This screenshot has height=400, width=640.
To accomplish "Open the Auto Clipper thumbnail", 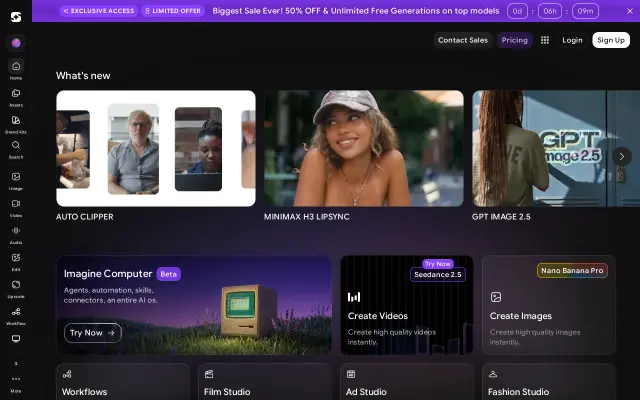I will 156,149.
